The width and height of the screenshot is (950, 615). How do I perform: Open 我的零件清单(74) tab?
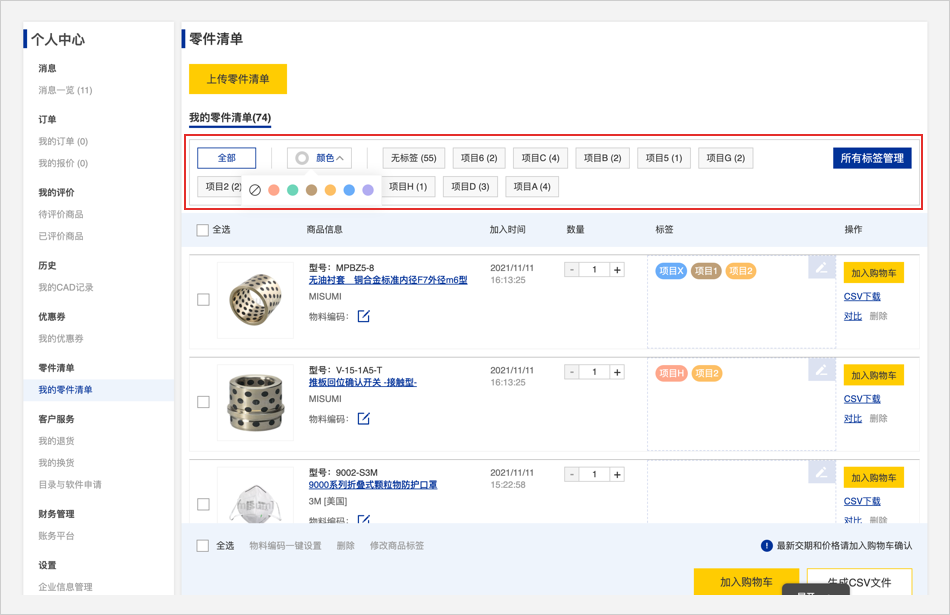tap(230, 118)
